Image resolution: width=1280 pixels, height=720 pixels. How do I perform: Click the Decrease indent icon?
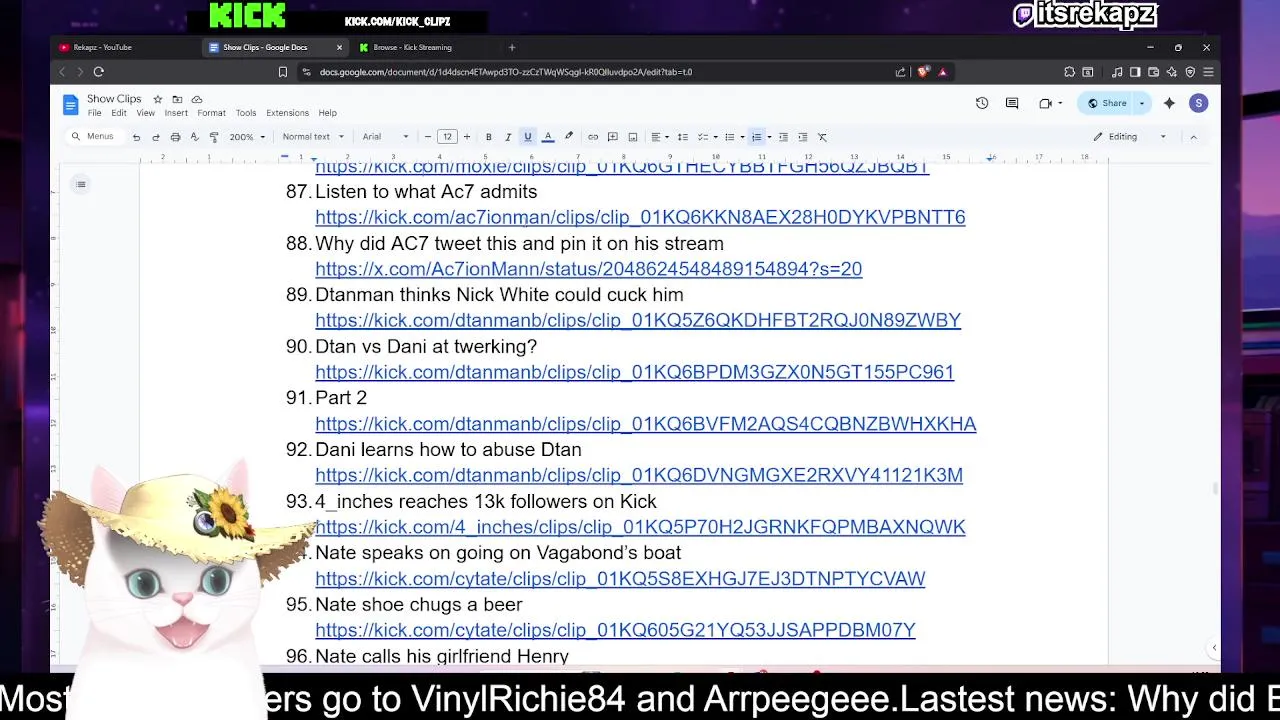(x=783, y=137)
